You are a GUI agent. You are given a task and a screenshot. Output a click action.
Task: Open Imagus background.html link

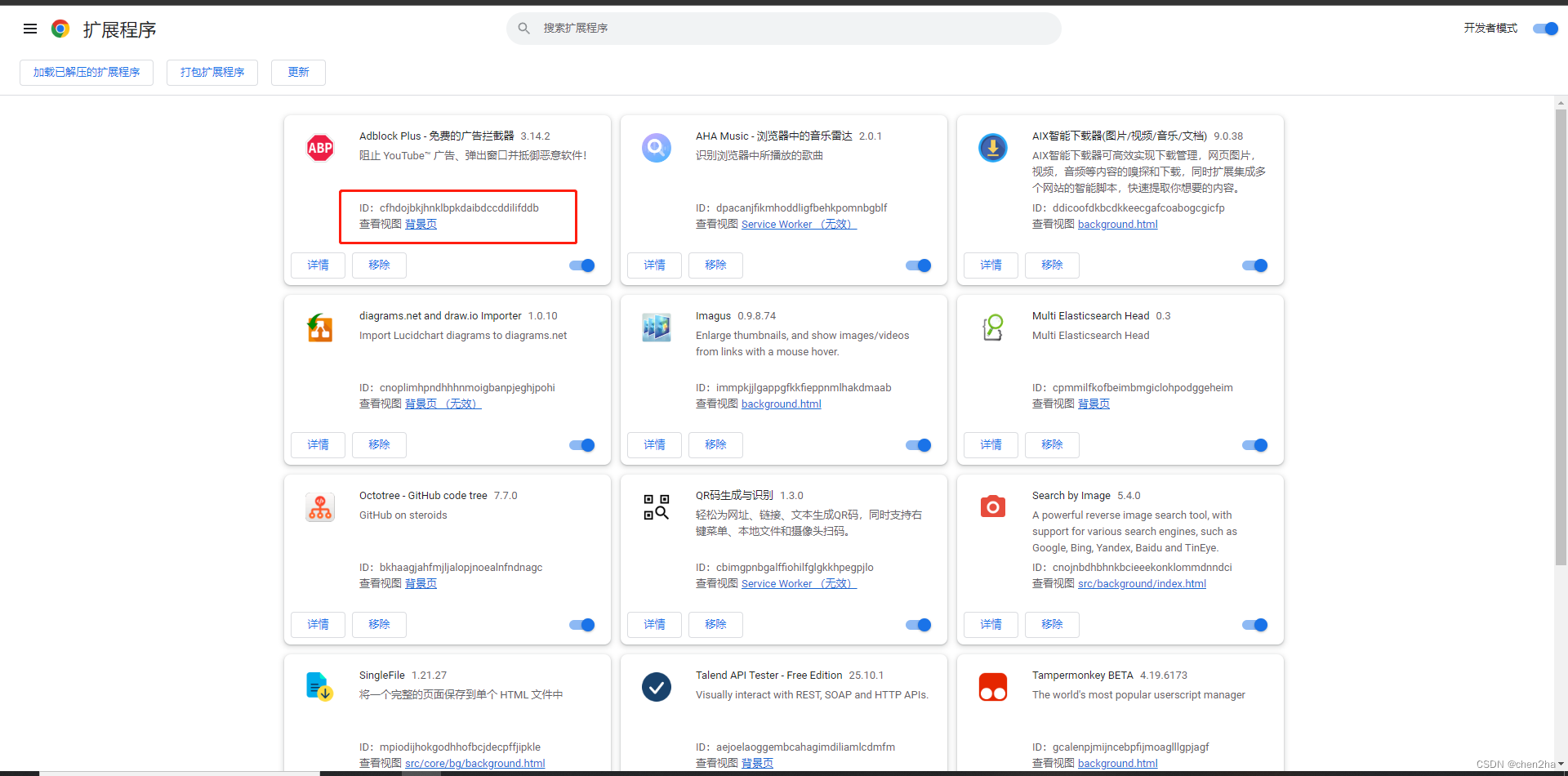(781, 404)
